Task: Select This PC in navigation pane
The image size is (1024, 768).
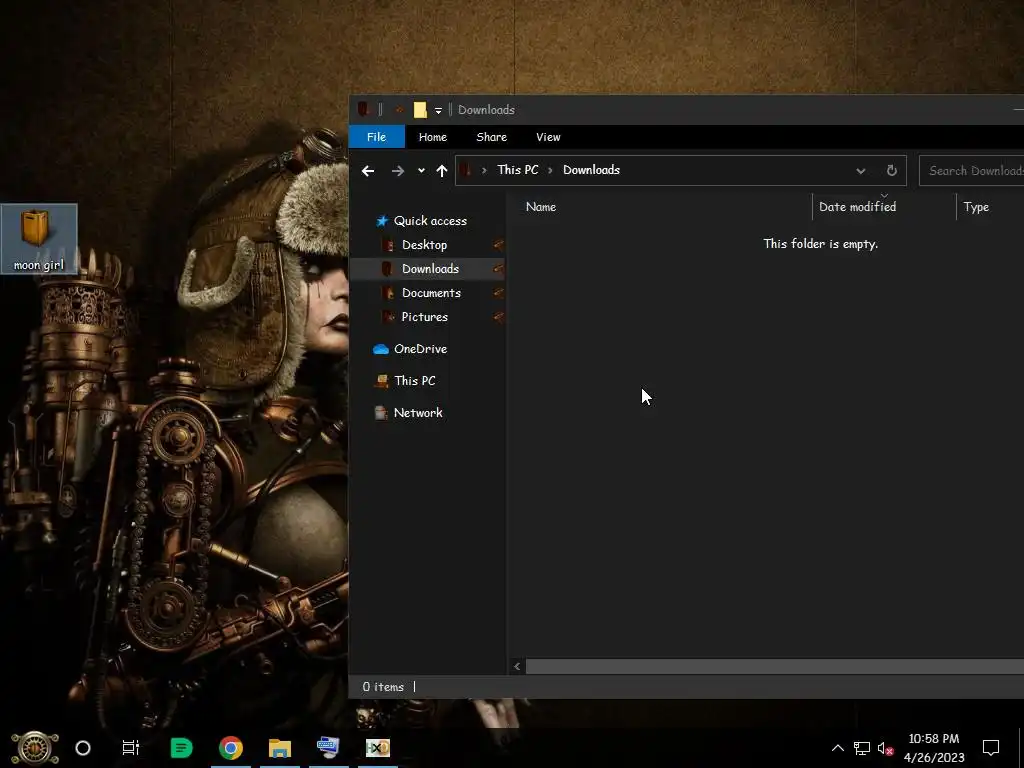Action: [x=415, y=381]
